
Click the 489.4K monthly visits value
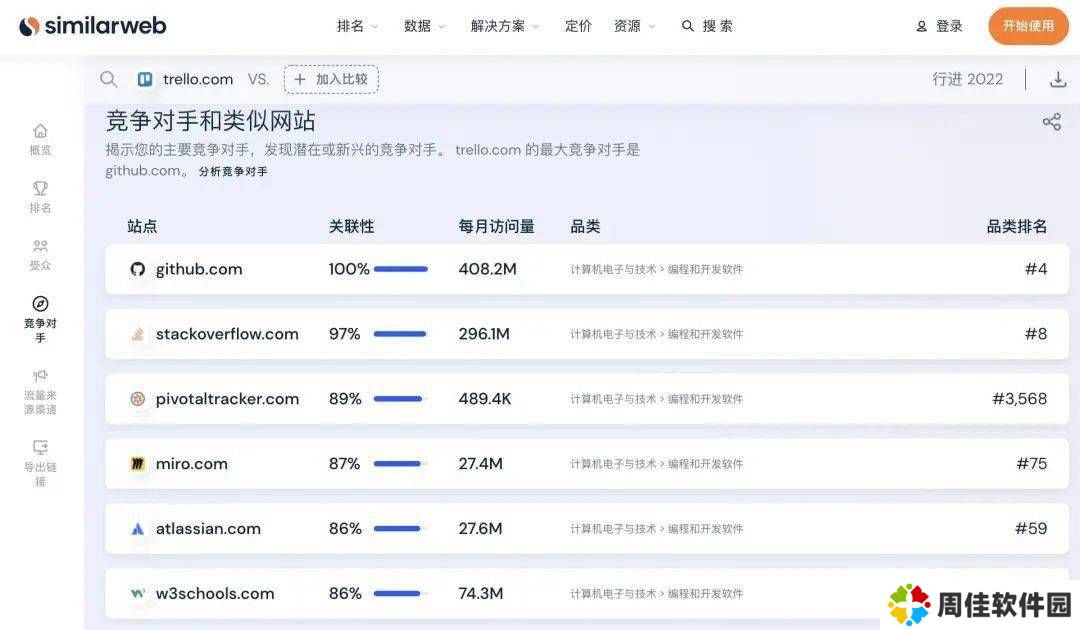tap(485, 399)
